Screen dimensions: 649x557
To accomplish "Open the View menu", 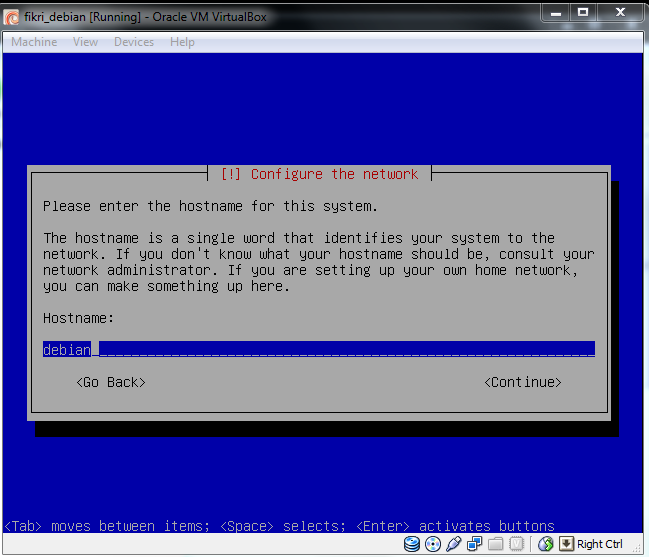I will click(x=85, y=42).
